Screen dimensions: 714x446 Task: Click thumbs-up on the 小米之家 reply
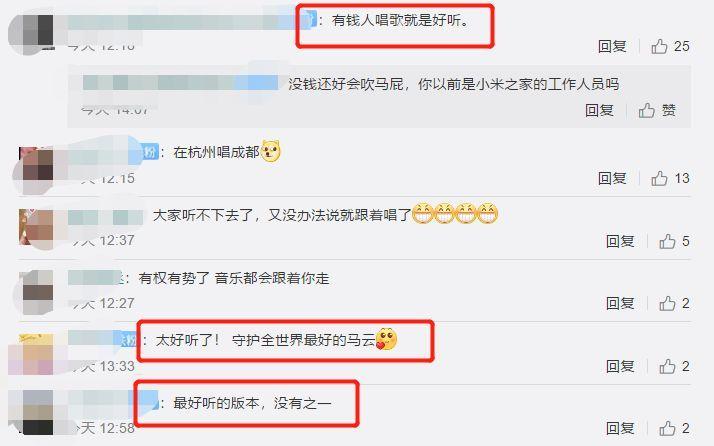(x=646, y=110)
